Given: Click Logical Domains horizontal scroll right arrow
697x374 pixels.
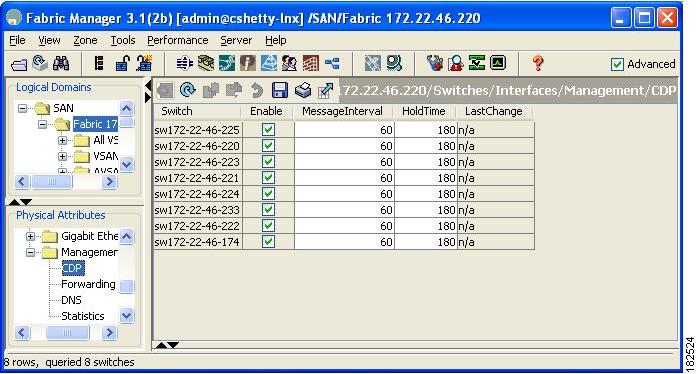Looking at the screenshot, I should tap(109, 182).
